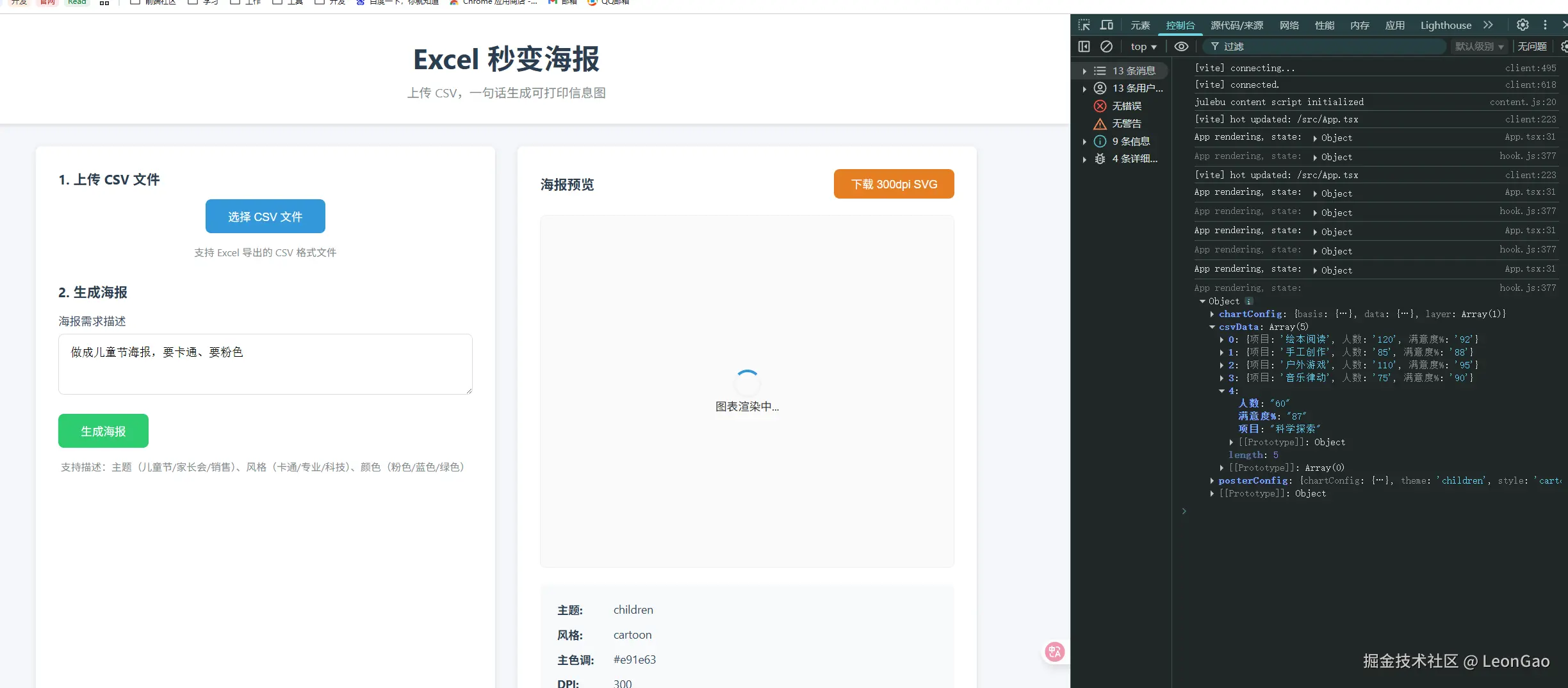Focus the console 过滤 filter field
Screen dimensions: 1568x688
[1323, 46]
